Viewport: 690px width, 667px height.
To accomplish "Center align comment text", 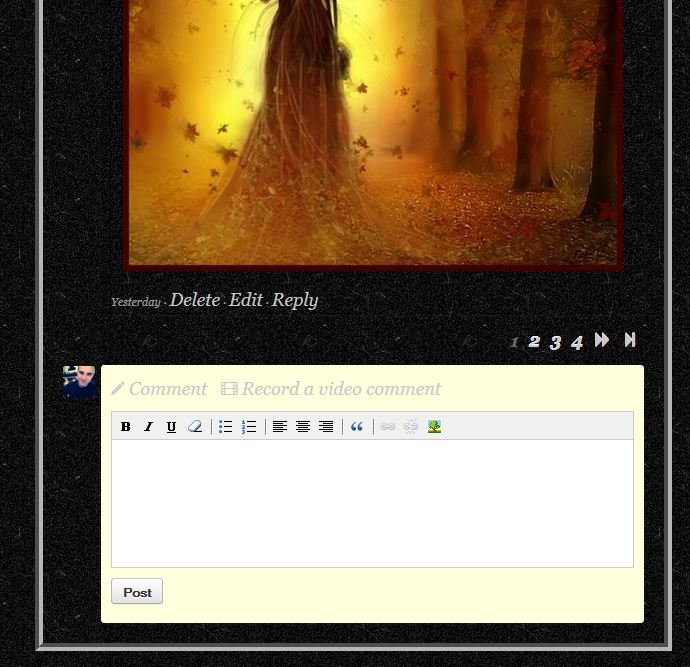I will (x=303, y=426).
